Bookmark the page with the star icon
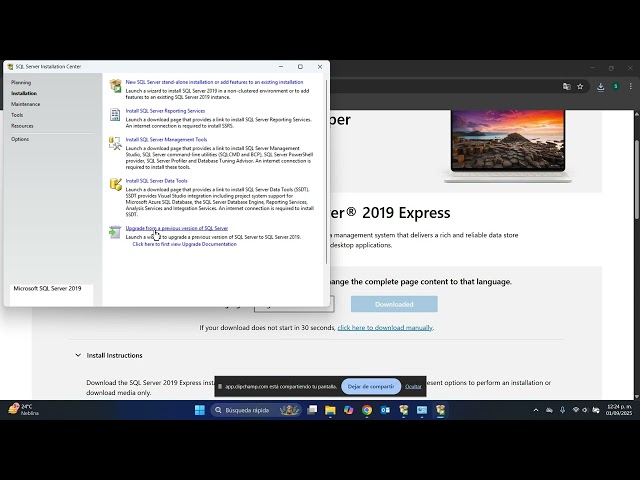 point(580,87)
